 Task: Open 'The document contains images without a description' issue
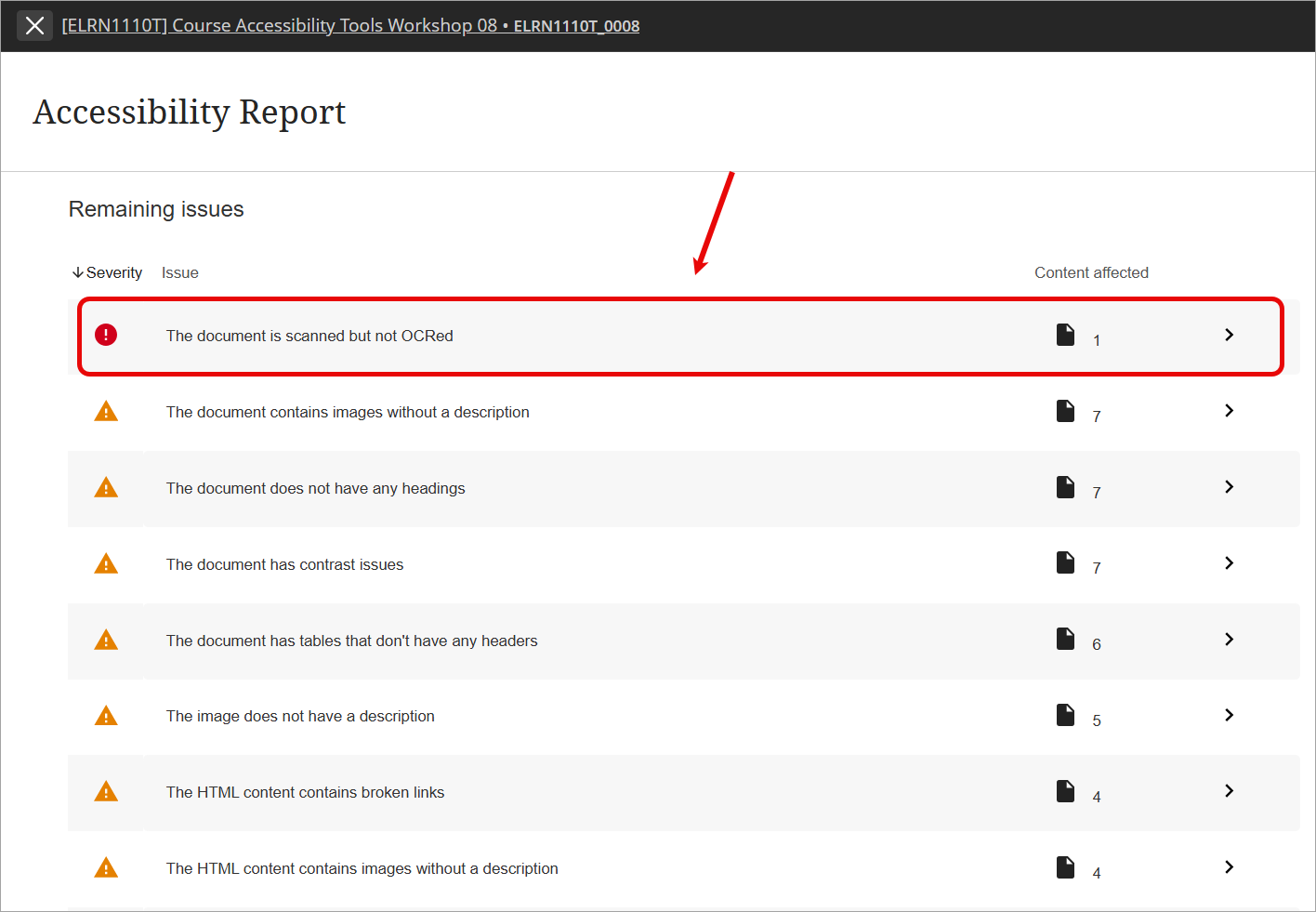pos(348,412)
